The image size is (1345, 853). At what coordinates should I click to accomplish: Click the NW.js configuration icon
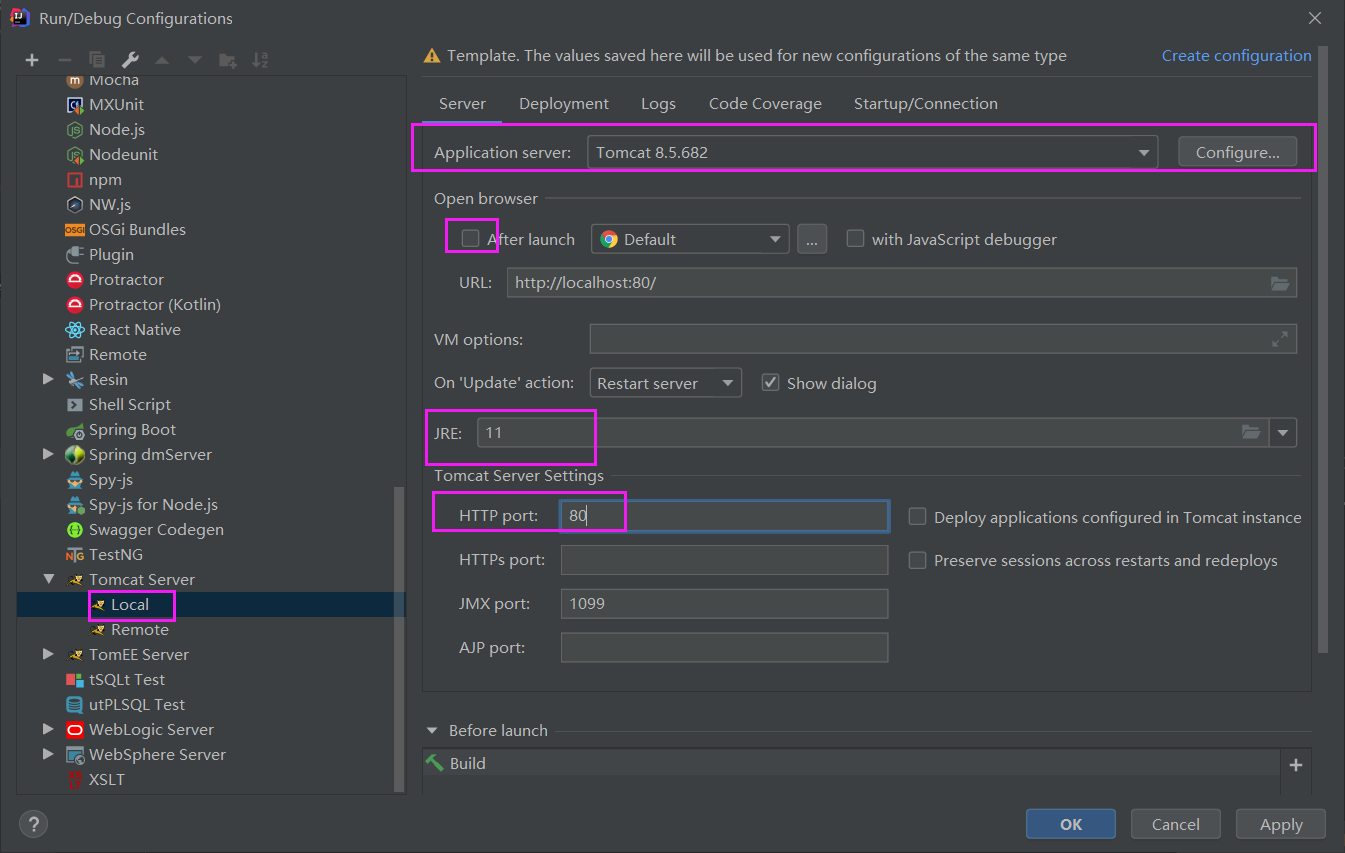pos(74,205)
